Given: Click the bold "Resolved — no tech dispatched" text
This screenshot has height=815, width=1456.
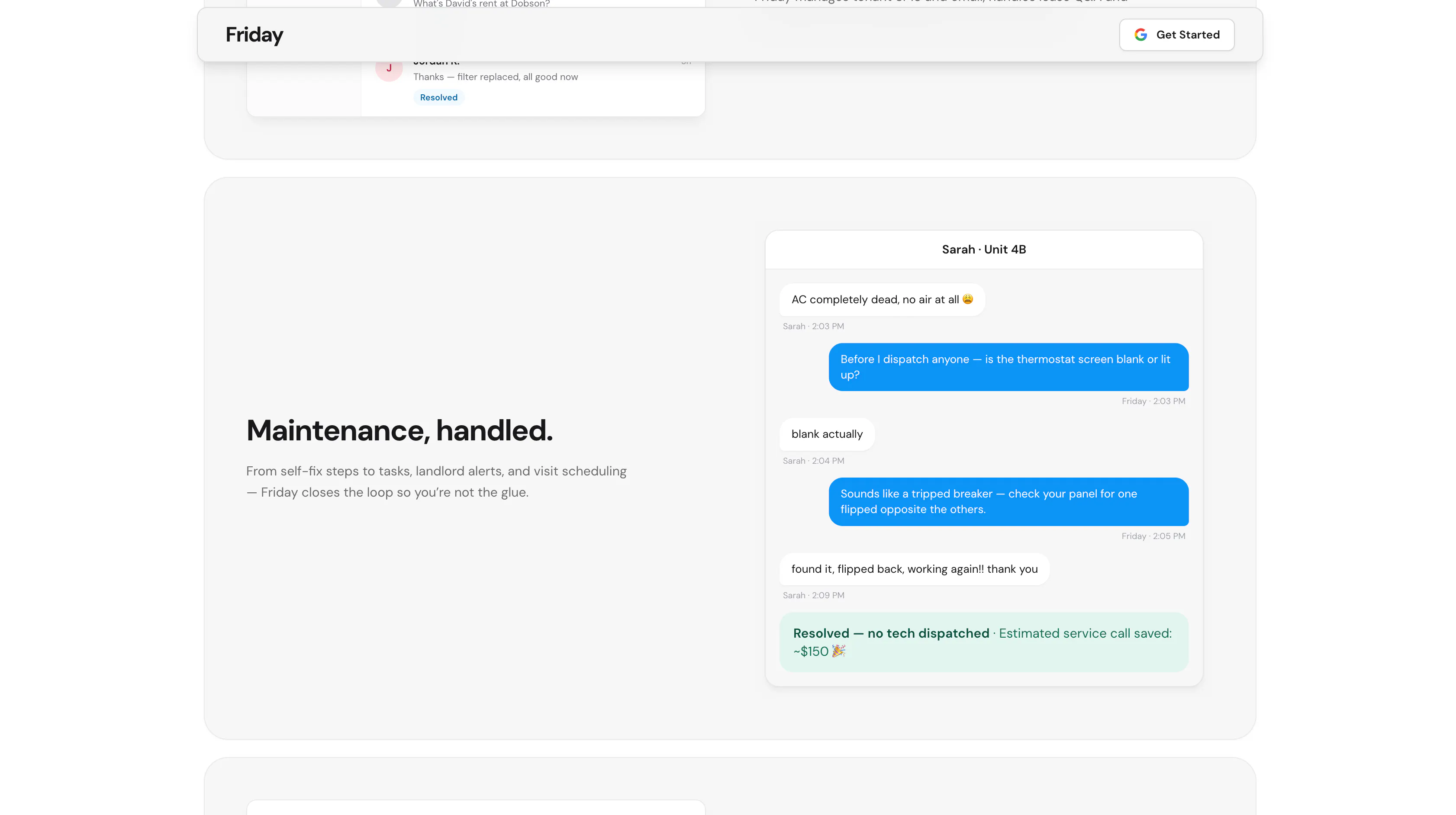Looking at the screenshot, I should coord(891,633).
